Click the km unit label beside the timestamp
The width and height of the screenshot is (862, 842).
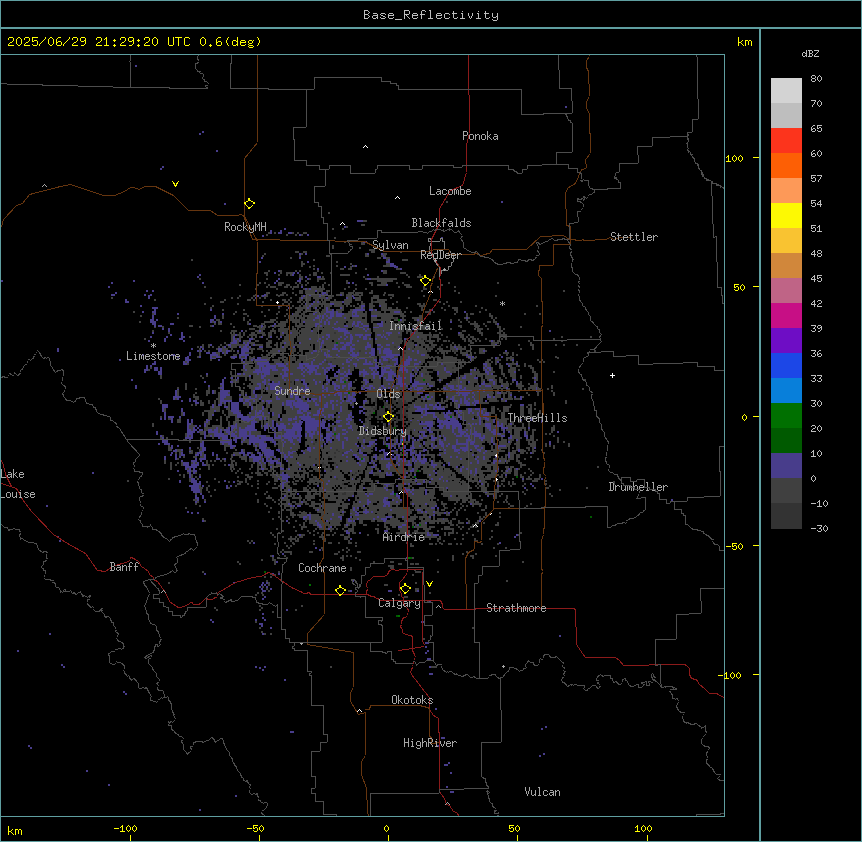tap(744, 42)
